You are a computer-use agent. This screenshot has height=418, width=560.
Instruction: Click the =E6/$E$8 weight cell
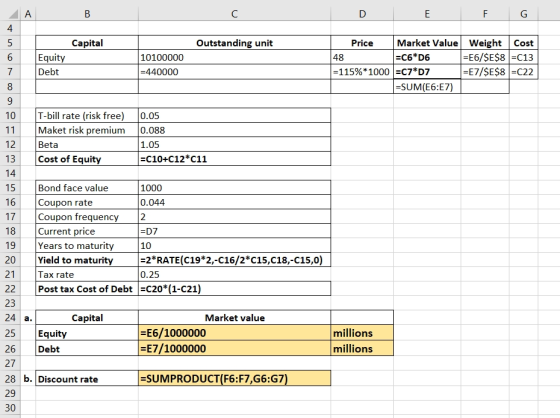click(x=485, y=57)
